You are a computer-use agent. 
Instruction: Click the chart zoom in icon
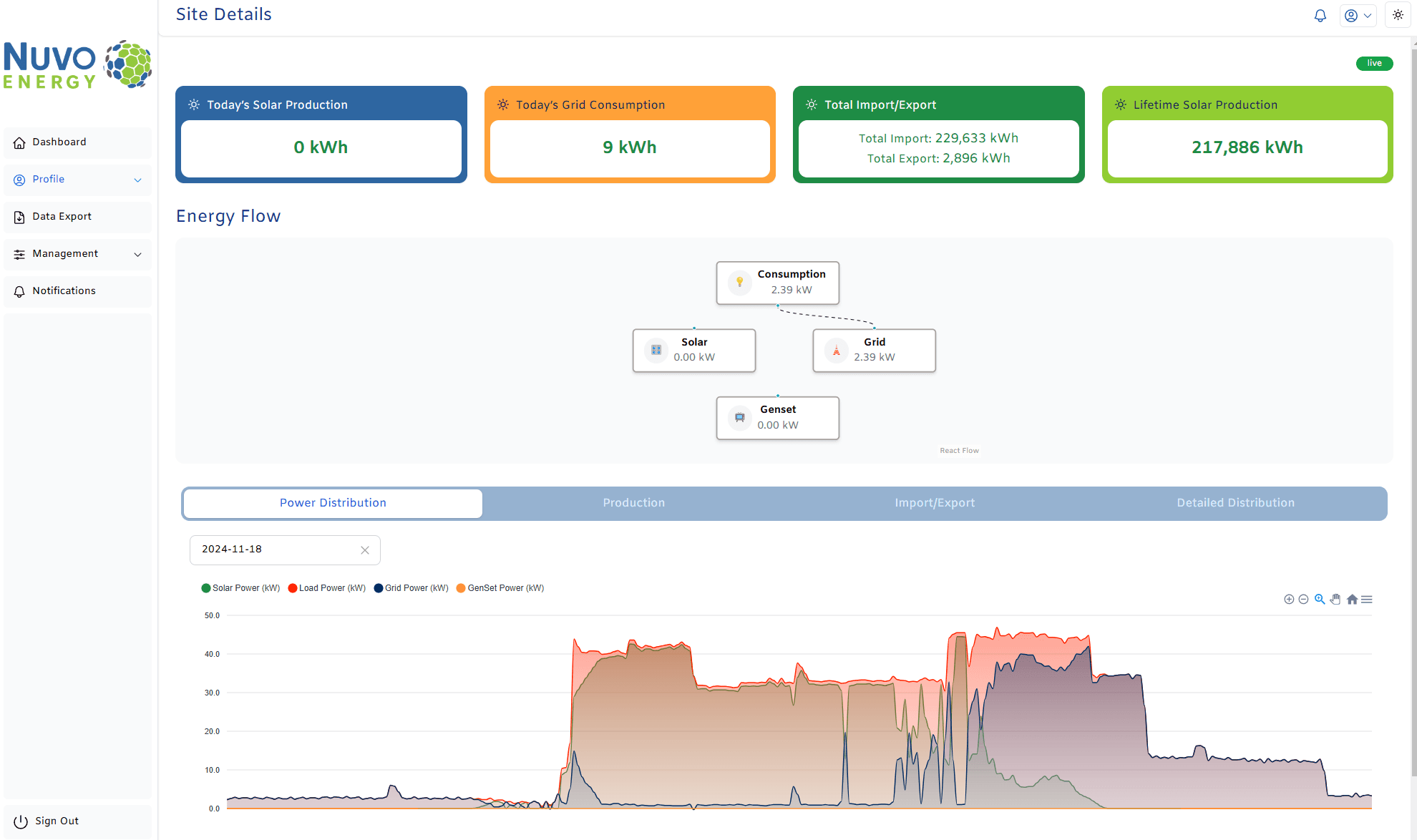coord(1289,600)
